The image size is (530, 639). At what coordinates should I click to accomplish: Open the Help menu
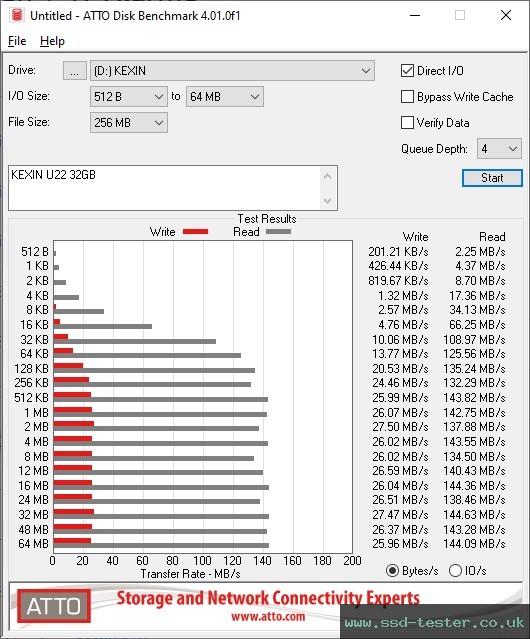52,41
